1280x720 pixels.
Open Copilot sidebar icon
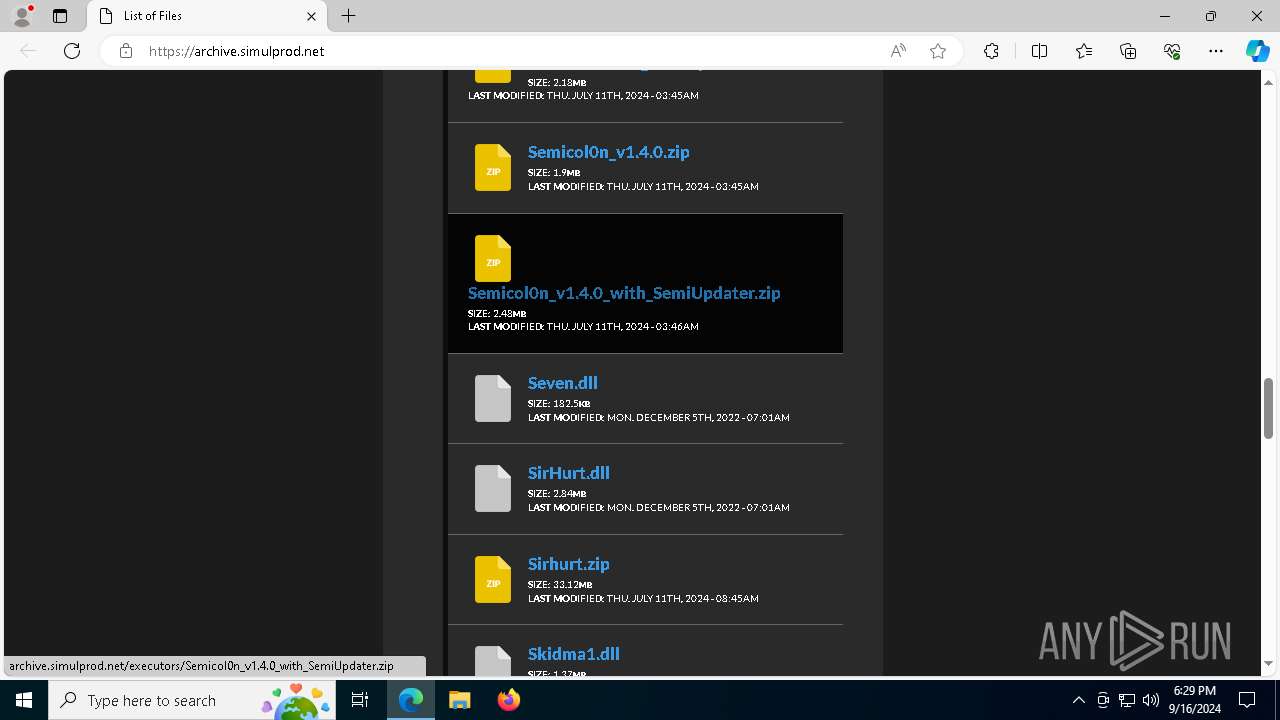click(1257, 51)
